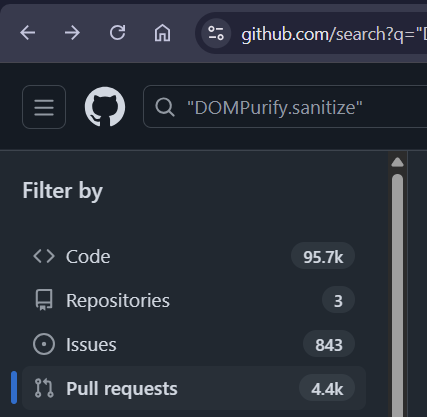
Task: Filter results by Issues
Action: pos(194,344)
